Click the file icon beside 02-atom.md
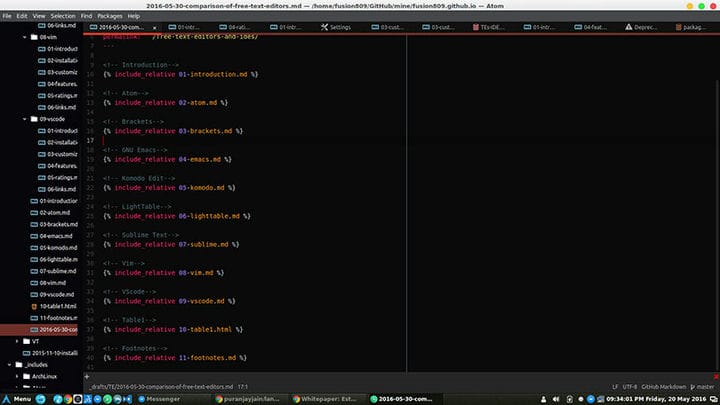Image resolution: width=720 pixels, height=405 pixels. click(34, 213)
